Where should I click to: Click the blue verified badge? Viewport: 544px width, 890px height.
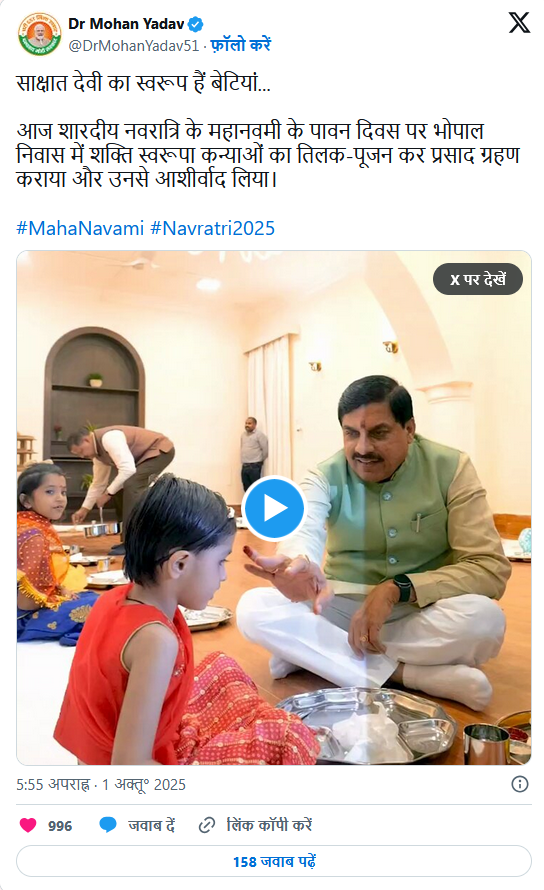196,24
